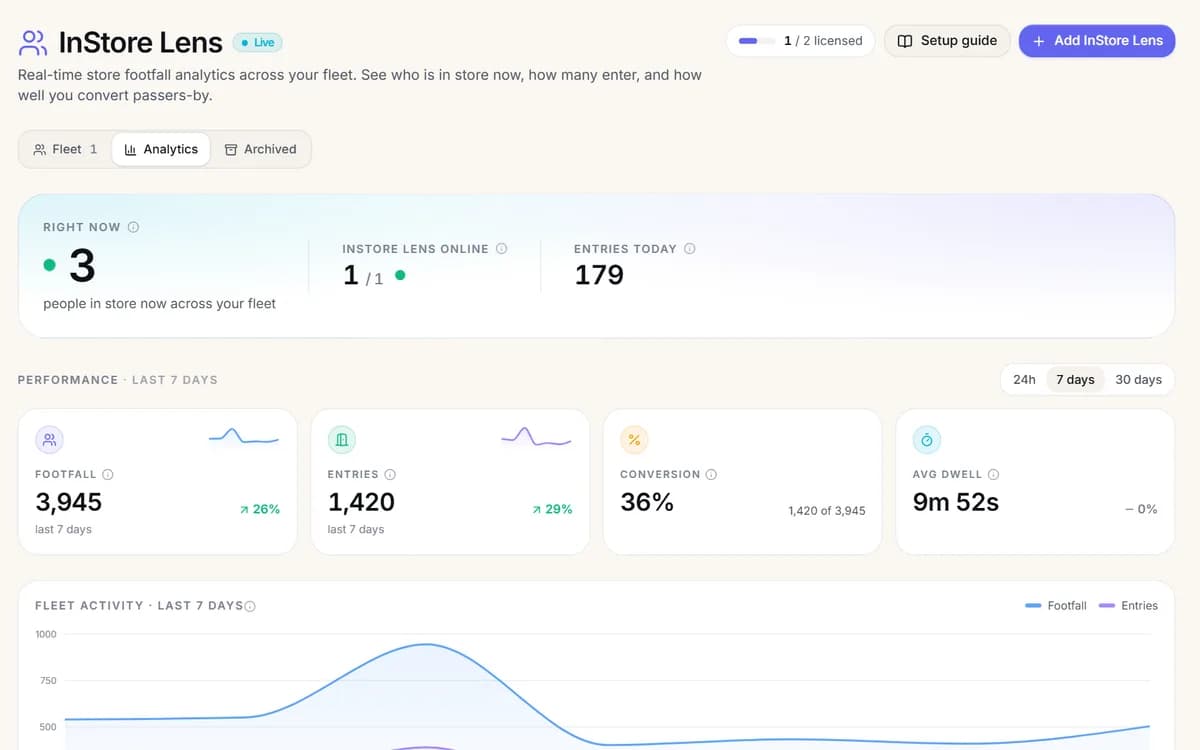Screen dimensions: 1200x750
Task: Click the "1,420 of 3,945" conversion detail
Action: (x=827, y=510)
